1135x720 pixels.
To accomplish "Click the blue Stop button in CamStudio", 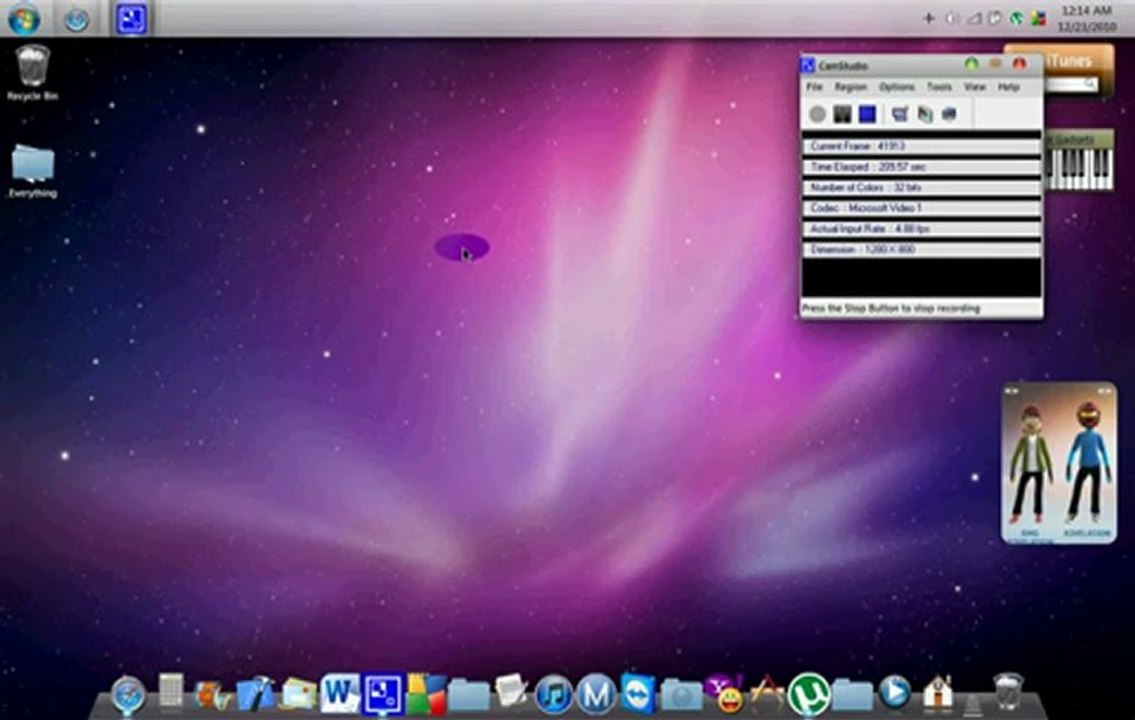I will [867, 114].
